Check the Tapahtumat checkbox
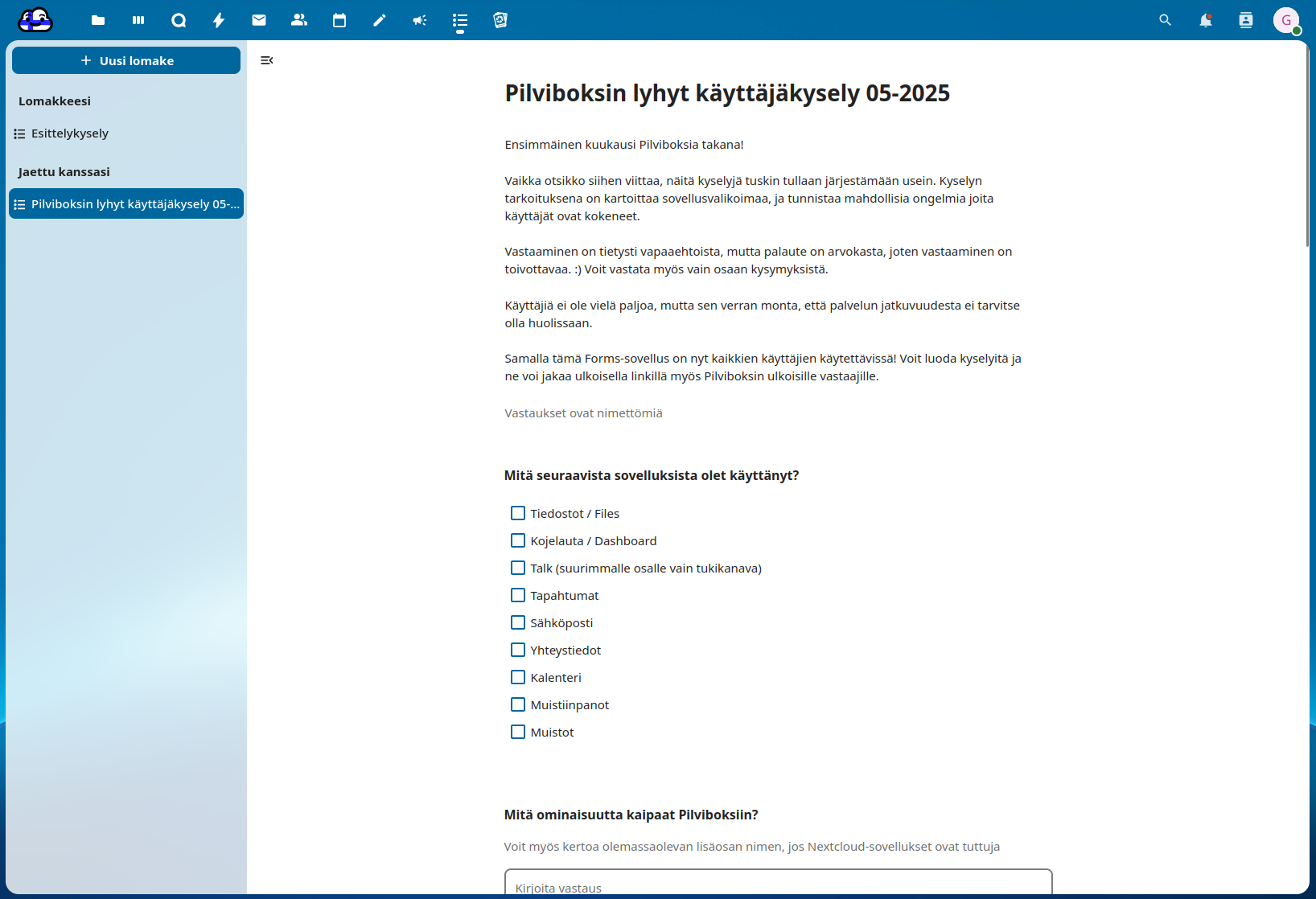1316x899 pixels. click(x=518, y=595)
